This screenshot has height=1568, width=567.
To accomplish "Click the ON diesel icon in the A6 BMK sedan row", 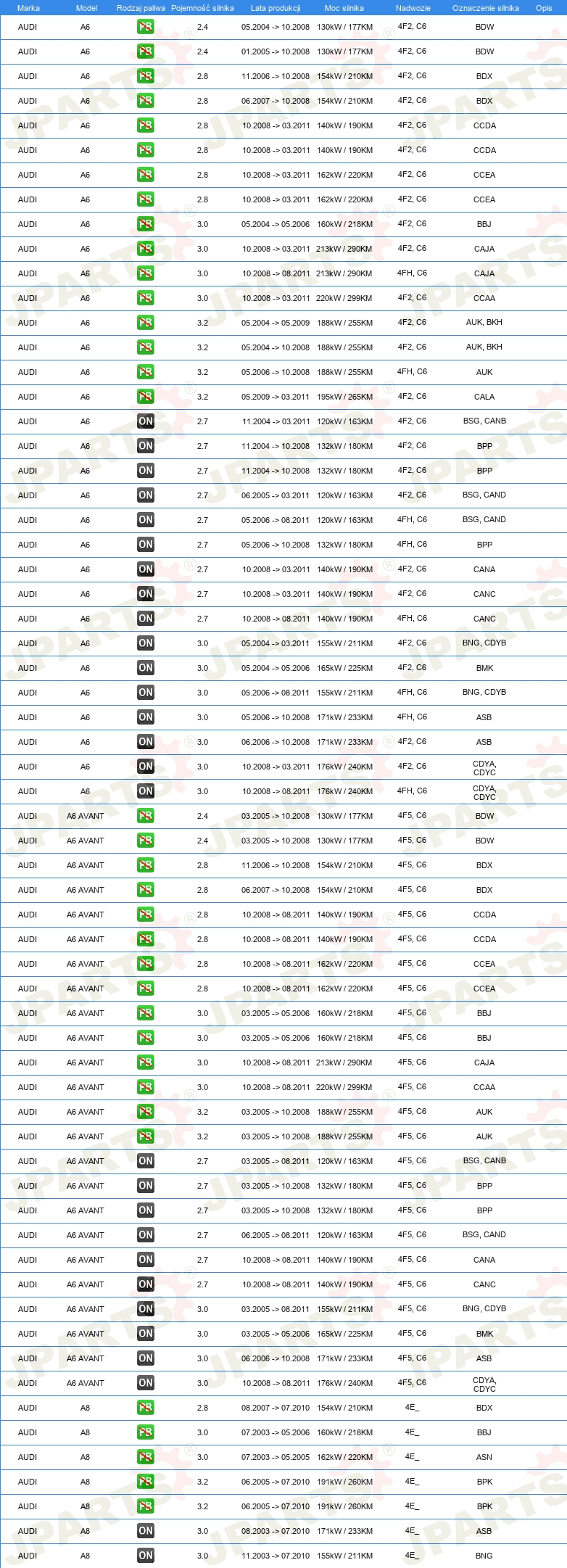I will click(x=145, y=668).
